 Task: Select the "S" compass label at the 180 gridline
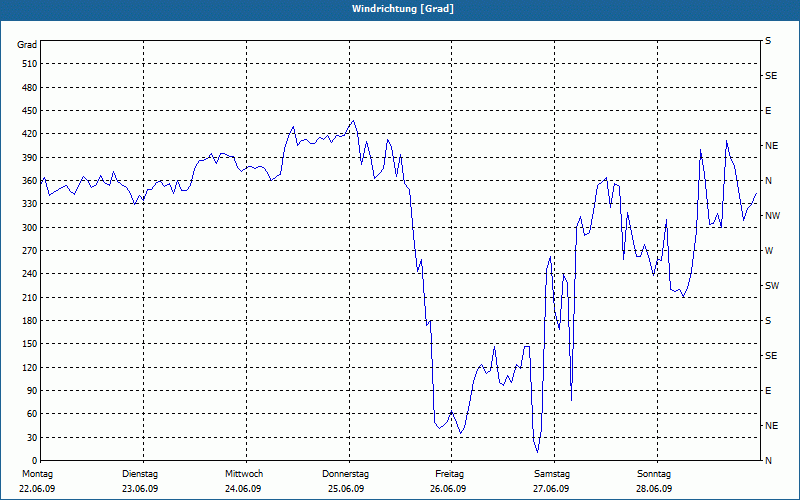coord(768,321)
